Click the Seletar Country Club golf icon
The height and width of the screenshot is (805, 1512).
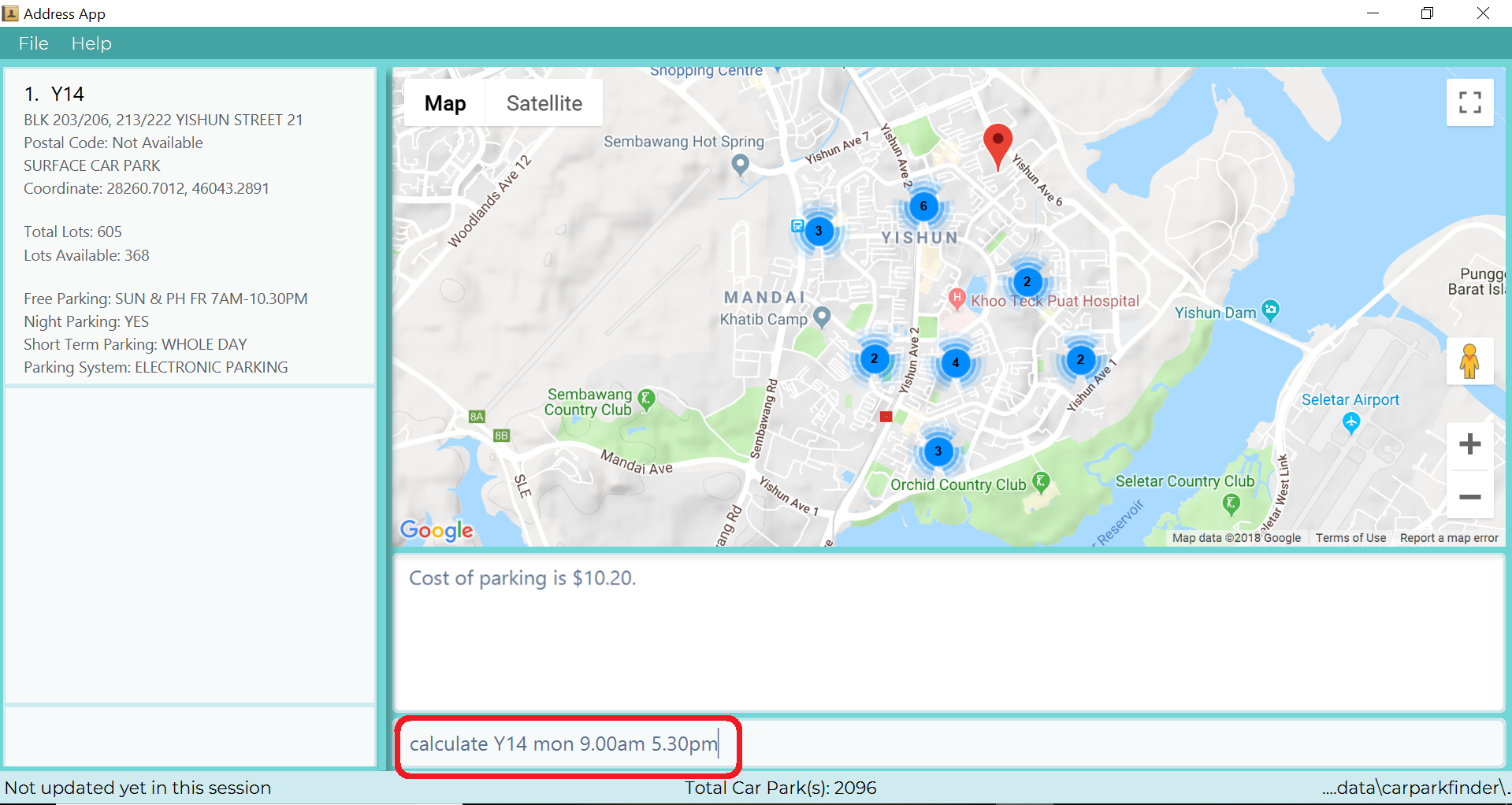tap(1231, 503)
